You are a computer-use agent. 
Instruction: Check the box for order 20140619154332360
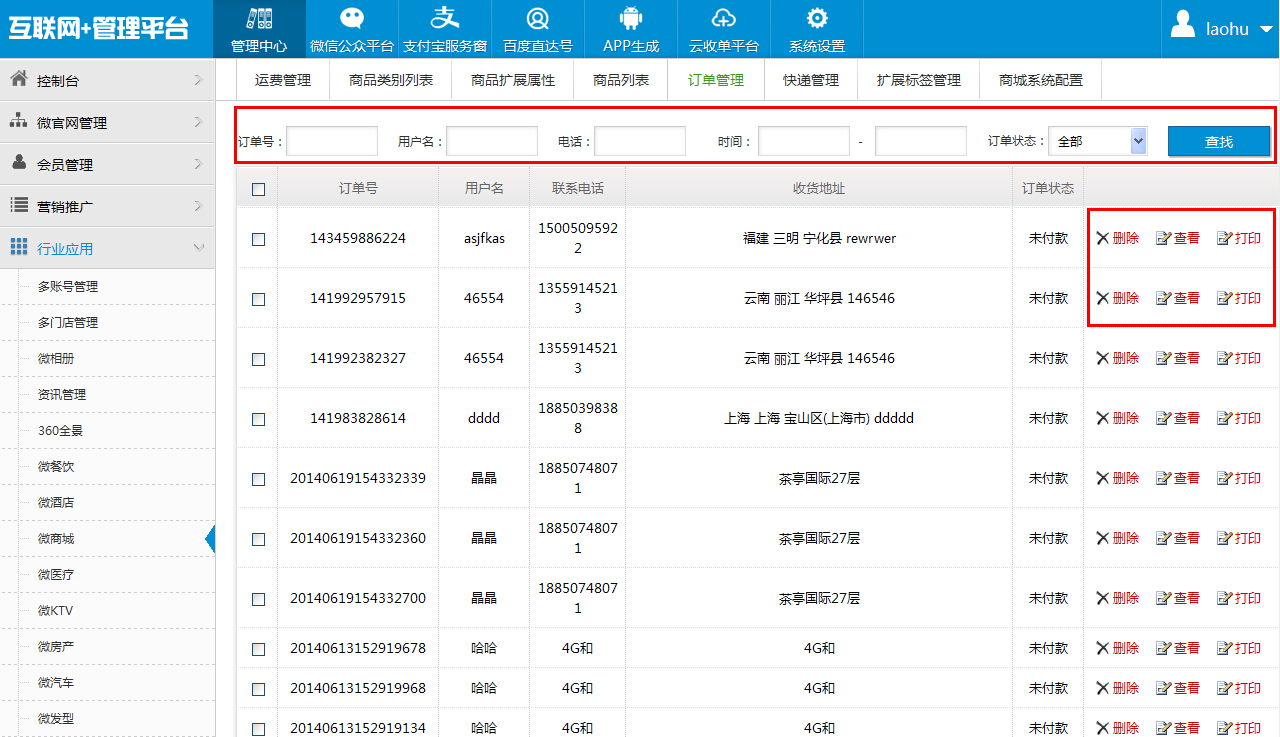click(259, 539)
